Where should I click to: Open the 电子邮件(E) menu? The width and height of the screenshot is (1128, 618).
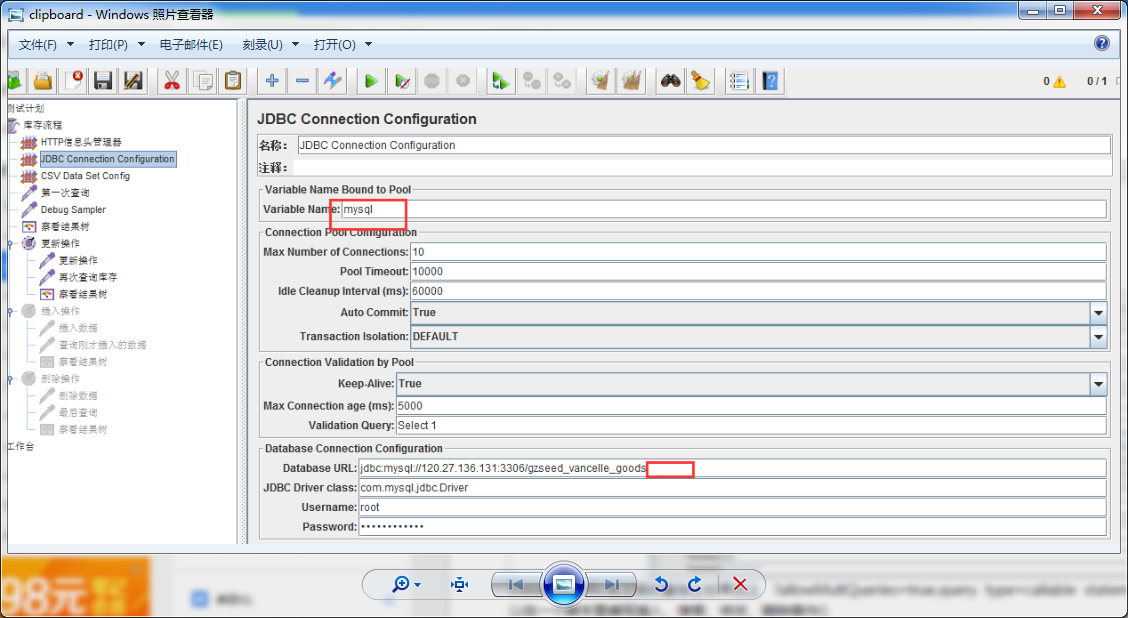coord(191,45)
